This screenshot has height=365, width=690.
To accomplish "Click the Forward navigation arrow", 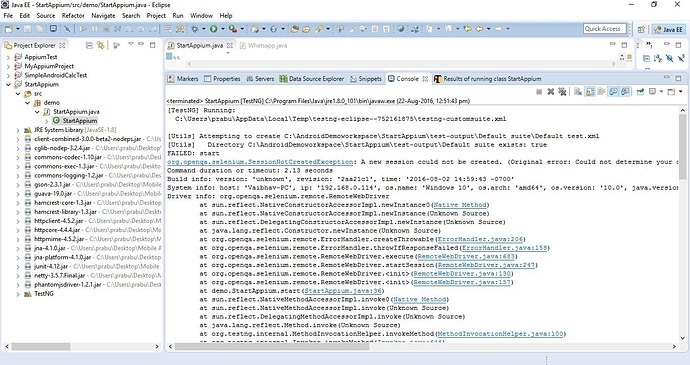I will click(x=498, y=29).
